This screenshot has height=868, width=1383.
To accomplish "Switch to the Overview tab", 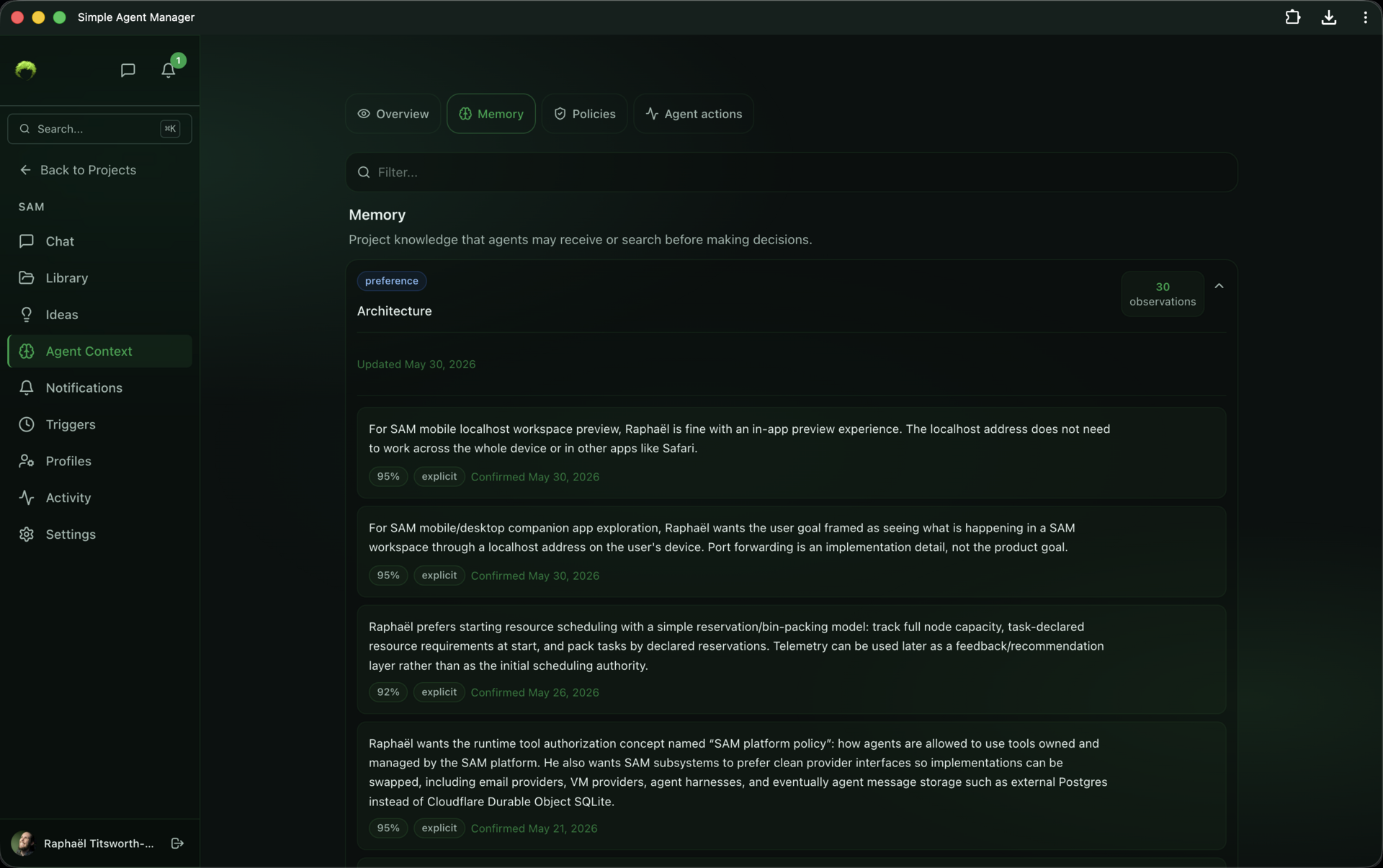I will pyautogui.click(x=393, y=114).
